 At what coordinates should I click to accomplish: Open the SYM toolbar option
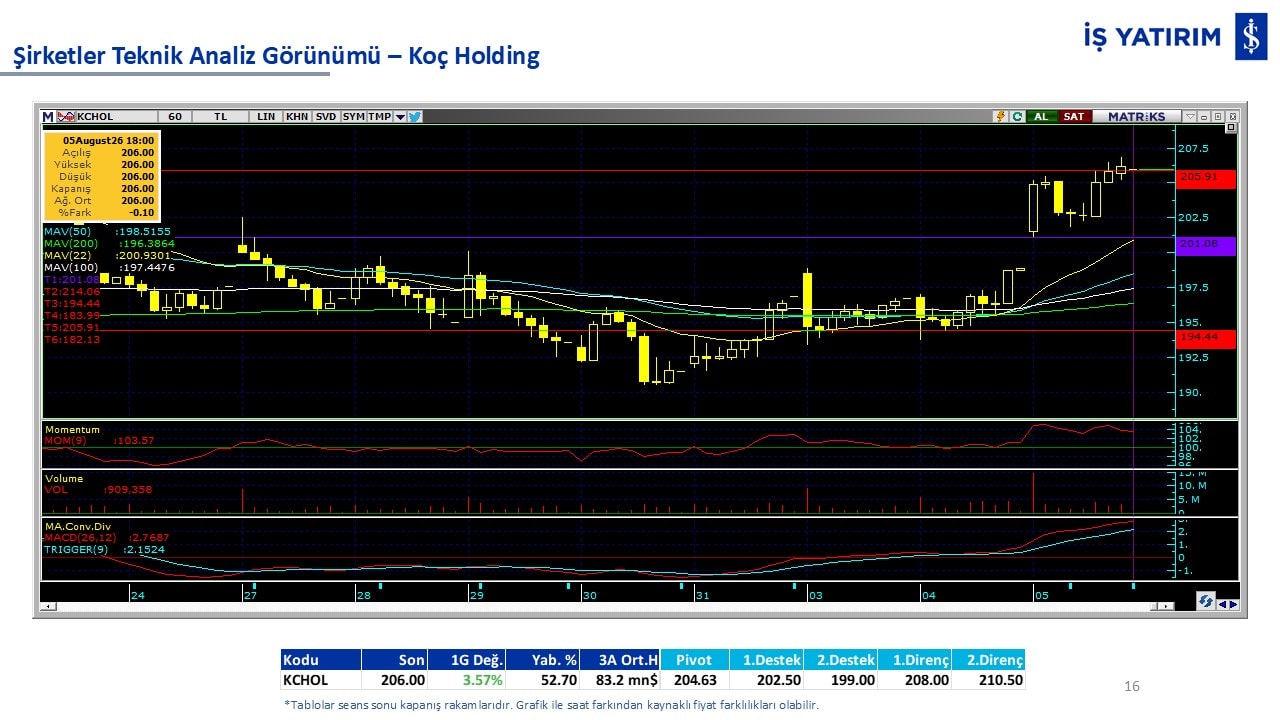pyautogui.click(x=353, y=116)
